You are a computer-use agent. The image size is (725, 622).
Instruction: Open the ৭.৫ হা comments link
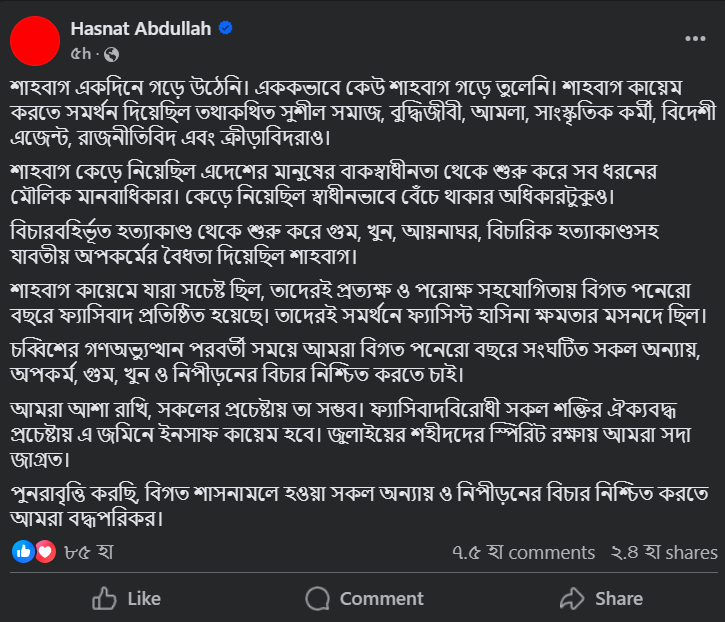523,552
